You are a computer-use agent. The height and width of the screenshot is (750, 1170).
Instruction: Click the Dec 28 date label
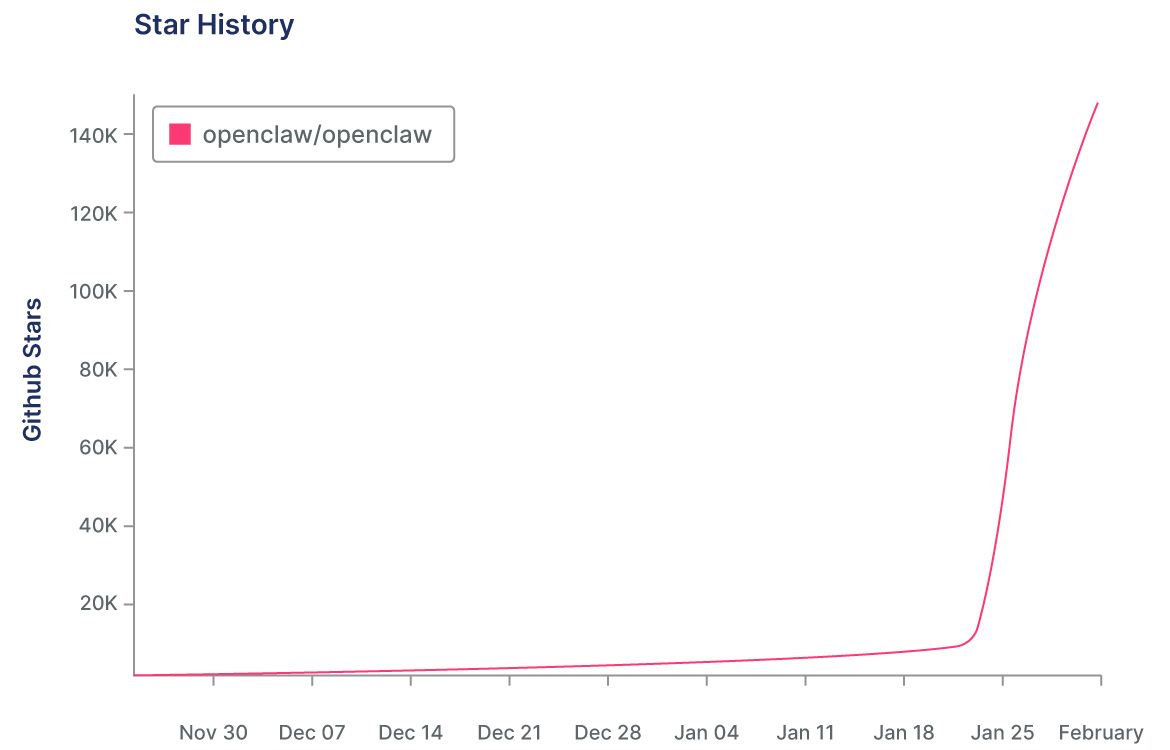[x=608, y=732]
